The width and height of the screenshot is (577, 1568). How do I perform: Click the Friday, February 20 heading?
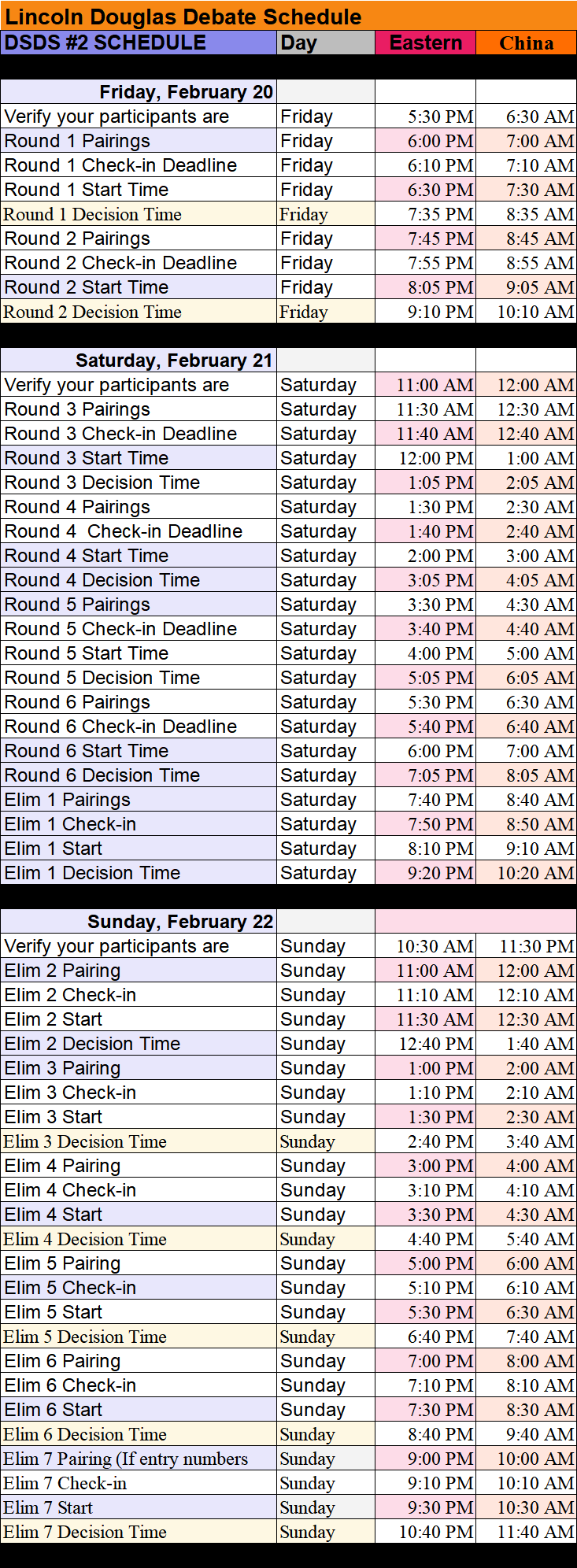186,92
